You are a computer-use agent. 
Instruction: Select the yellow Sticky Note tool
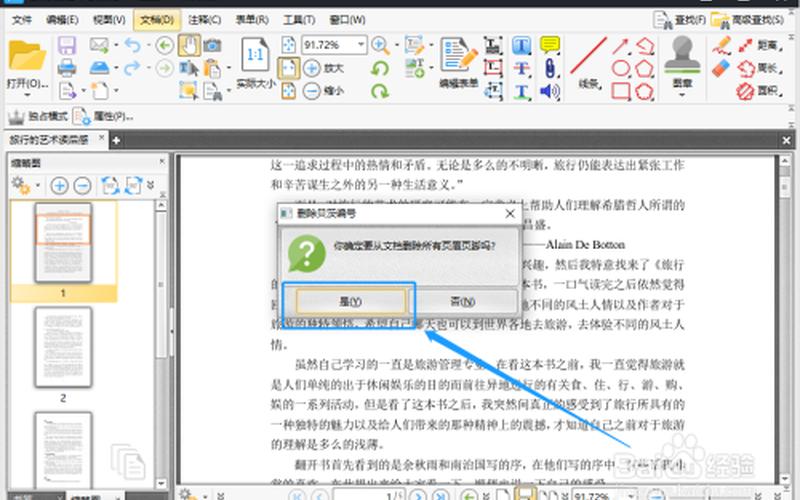tap(549, 45)
